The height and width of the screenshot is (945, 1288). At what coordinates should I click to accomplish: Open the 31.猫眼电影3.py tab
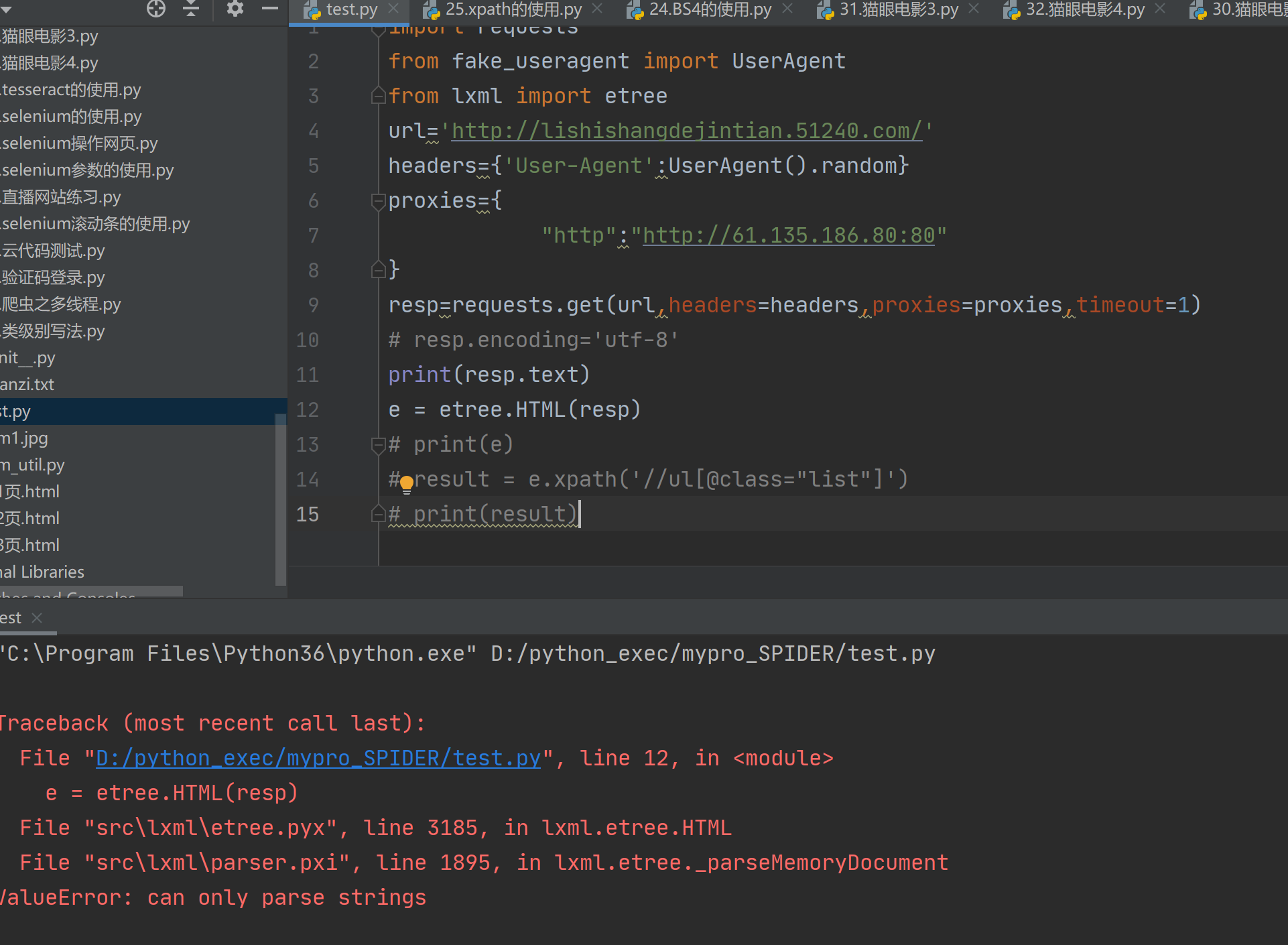coord(899,9)
